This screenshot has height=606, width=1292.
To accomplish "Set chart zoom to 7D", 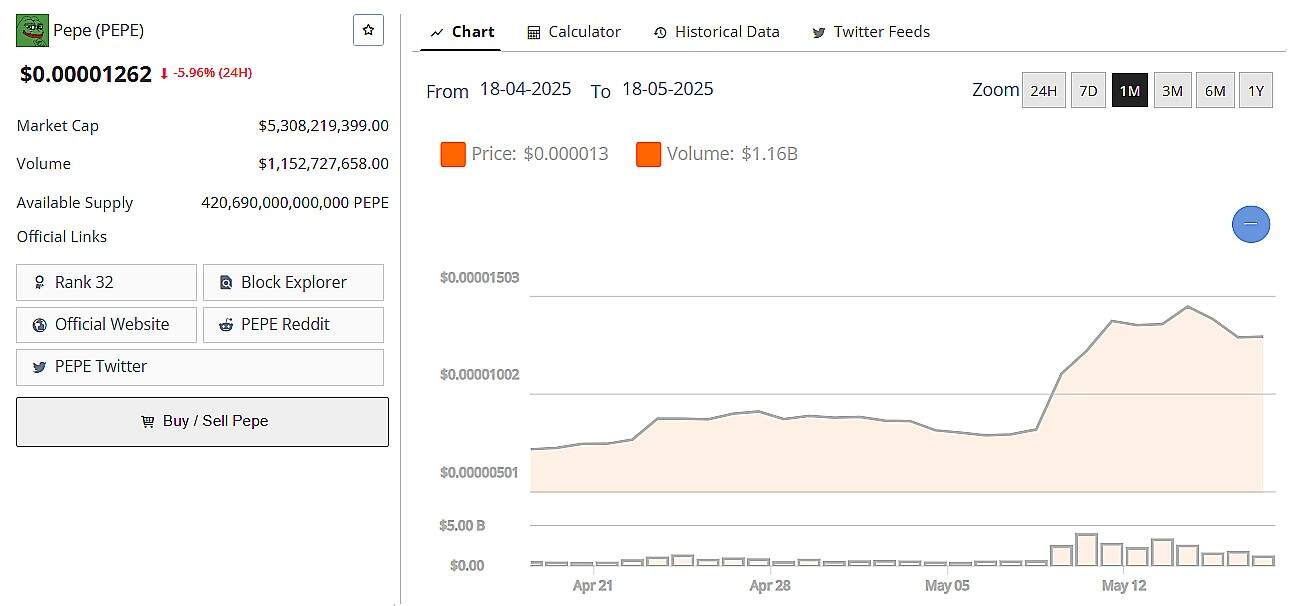I will (1088, 91).
